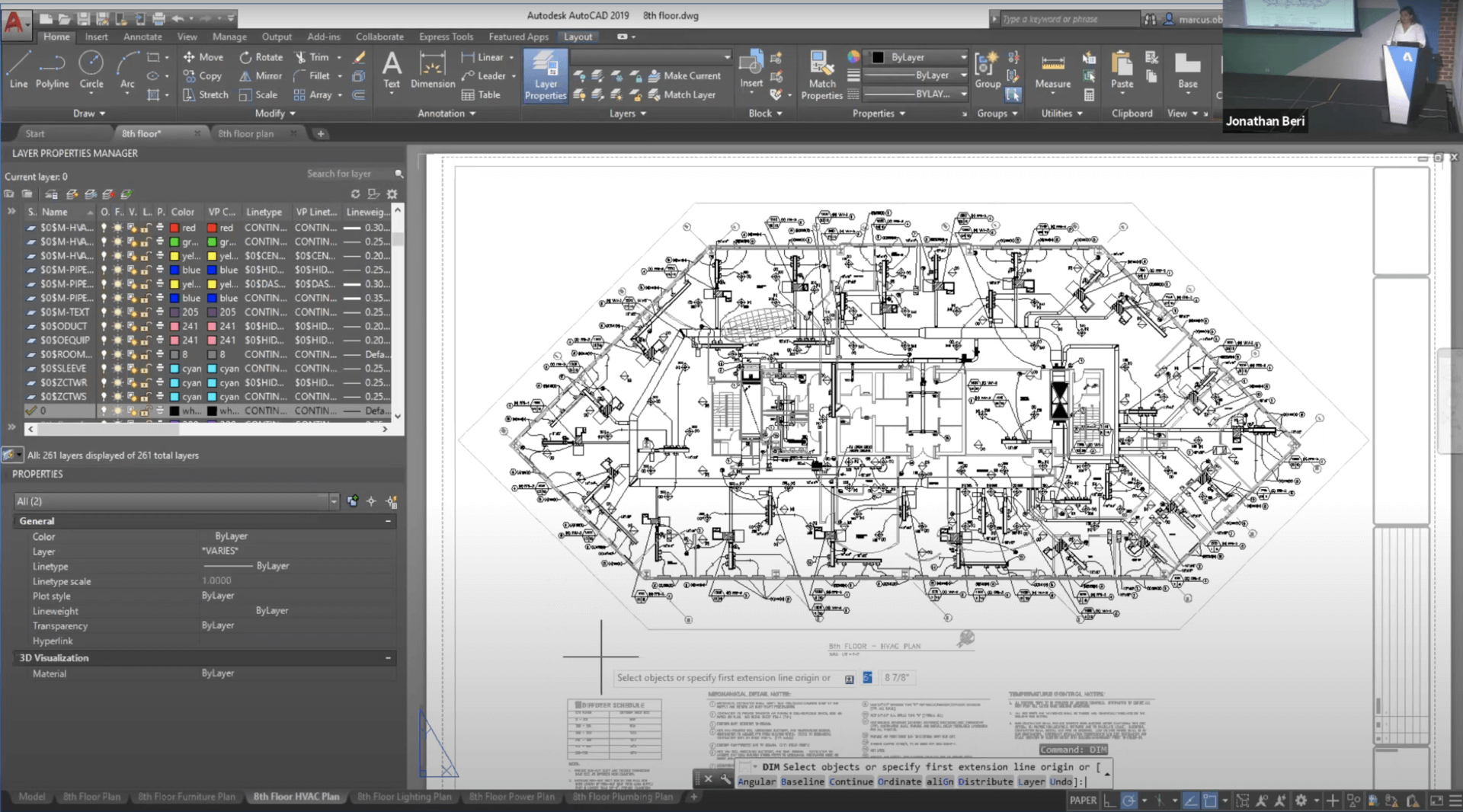Click the Match Properties tool
This screenshot has width=1463, height=812.
click(821, 75)
